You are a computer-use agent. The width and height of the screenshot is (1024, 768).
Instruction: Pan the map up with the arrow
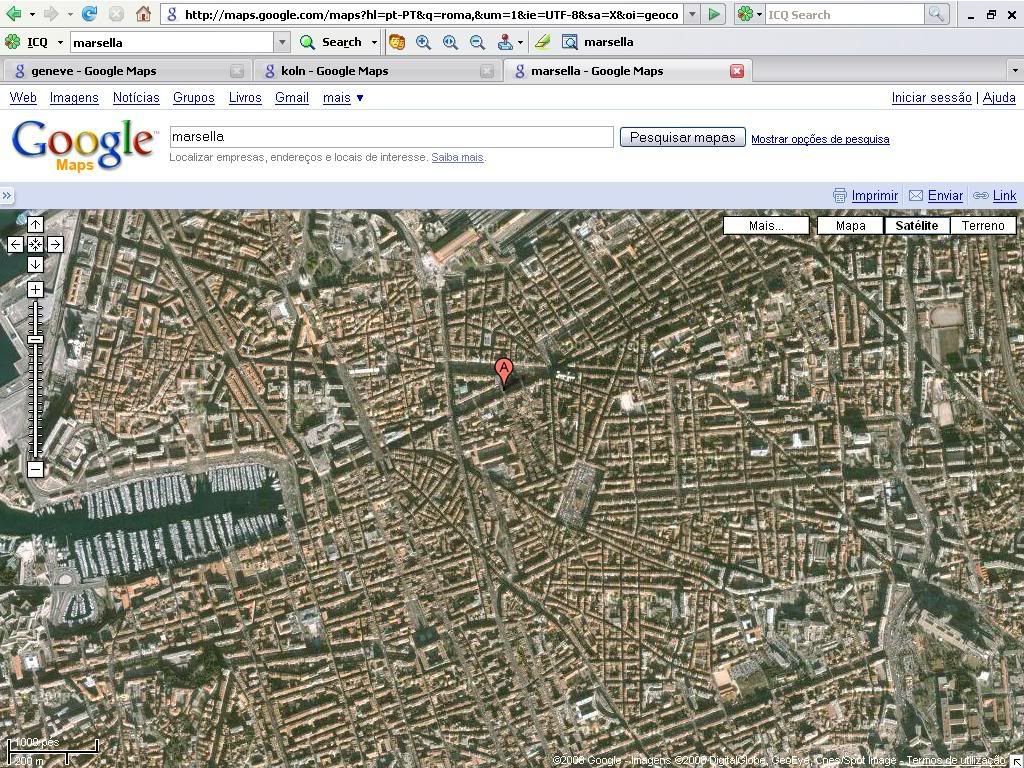35,224
